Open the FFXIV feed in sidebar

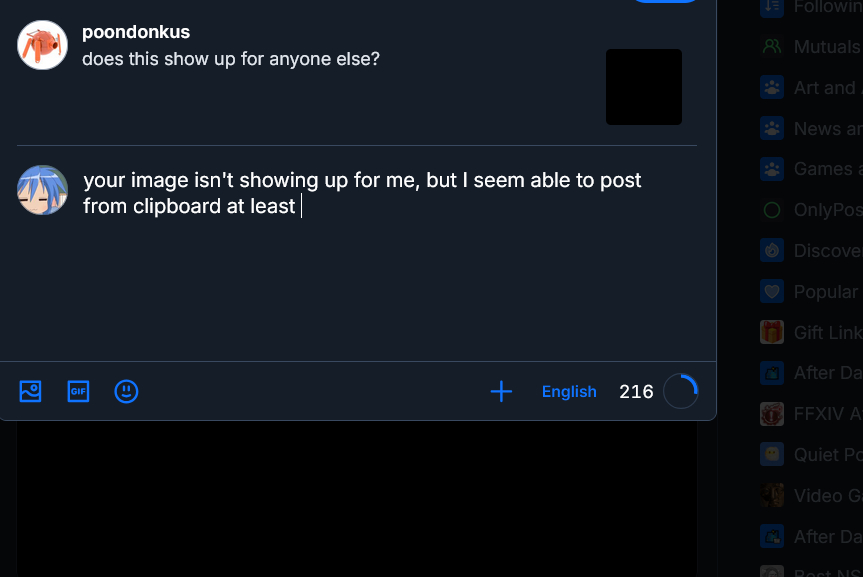pos(826,413)
